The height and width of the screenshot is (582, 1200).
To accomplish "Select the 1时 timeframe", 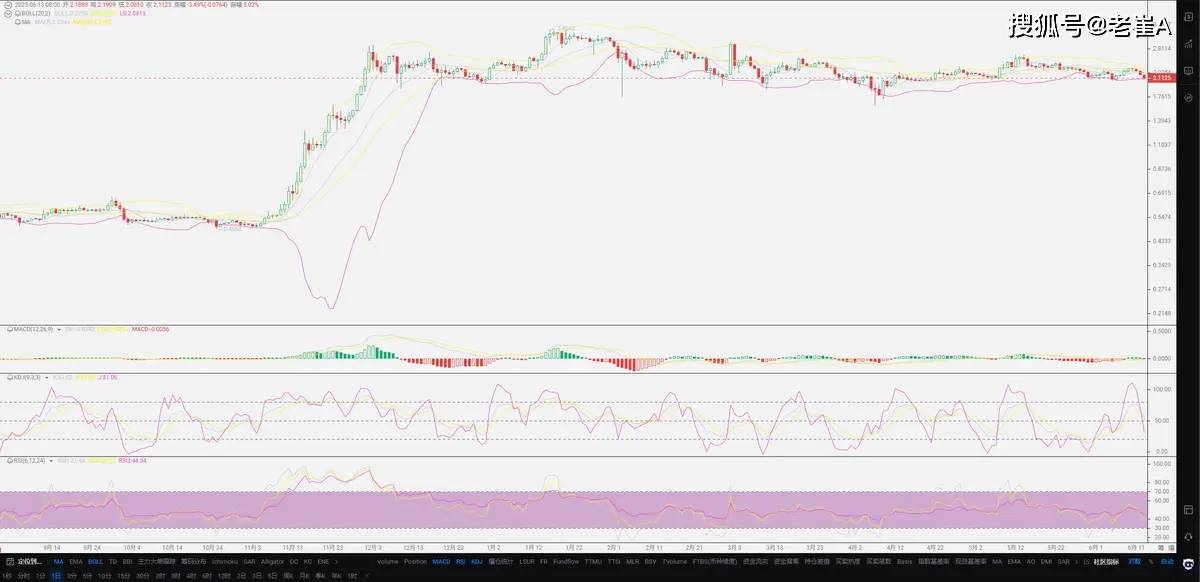I will coord(351,575).
